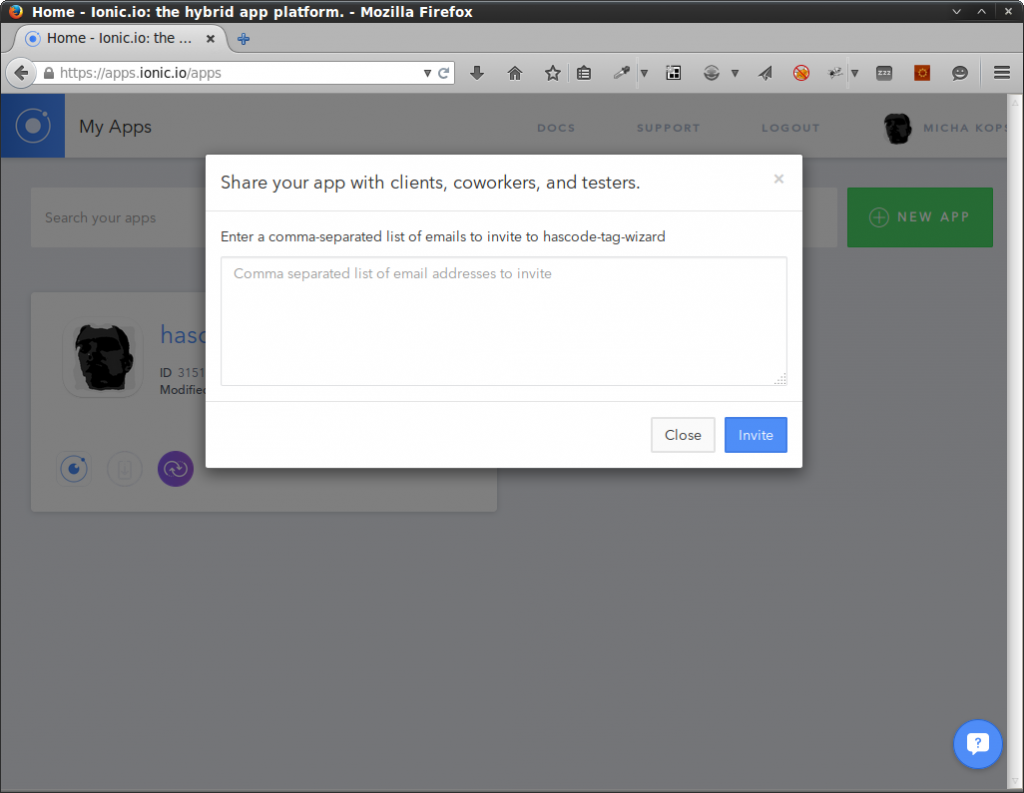This screenshot has height=793, width=1024.
Task: Open the Firefox hamburger menu
Action: point(1001,73)
